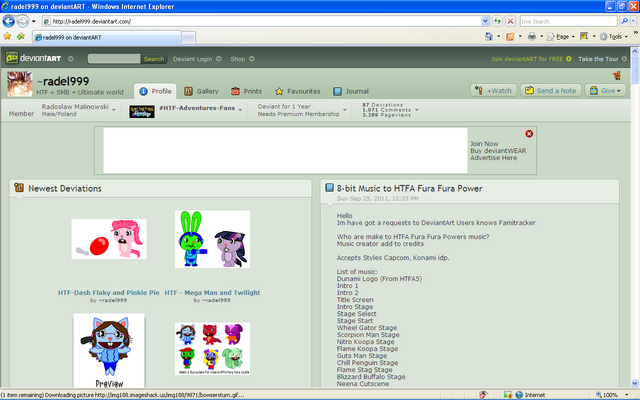
Task: Open the Favourites tab
Action: click(x=298, y=91)
